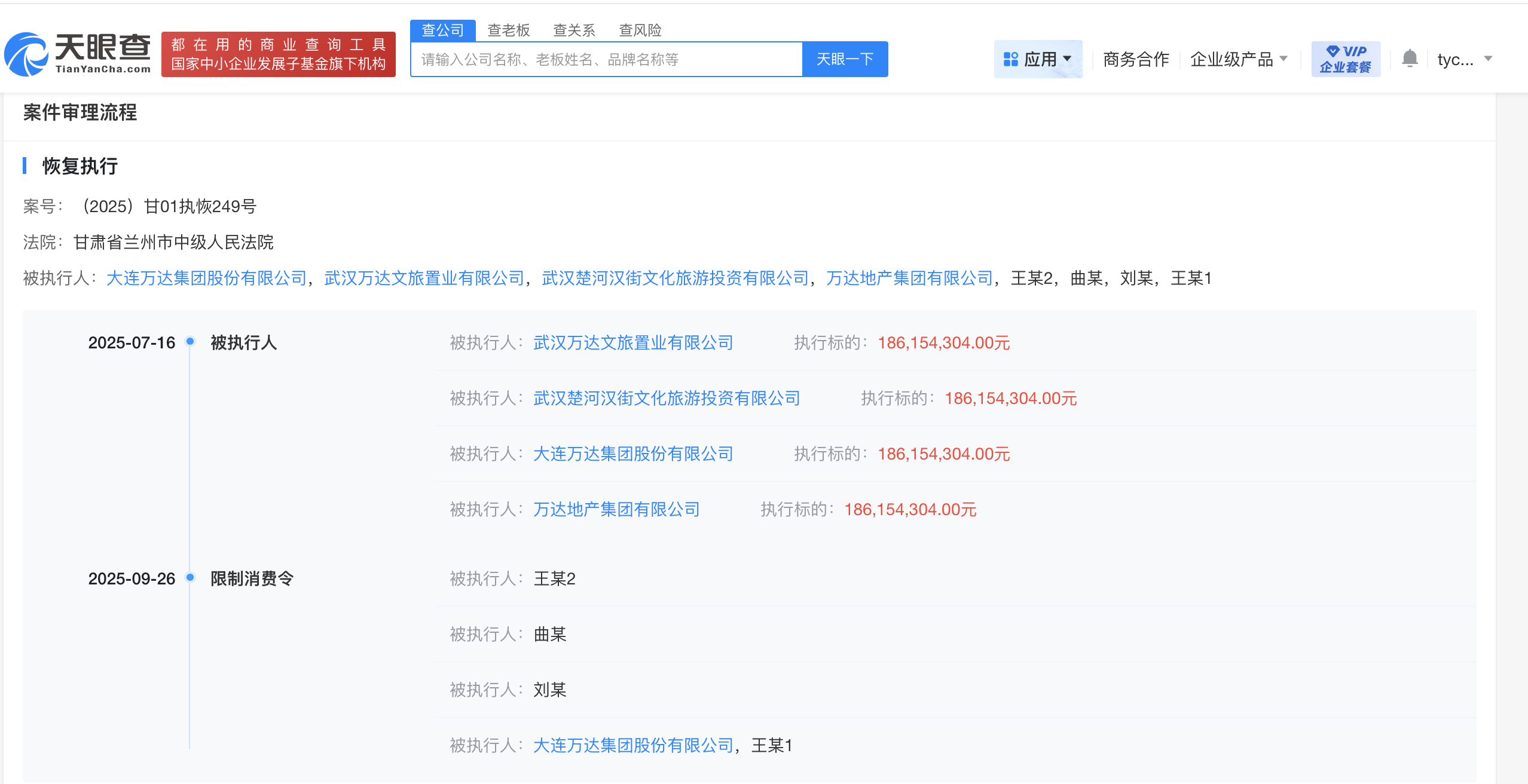The image size is (1528, 784).
Task: Toggle the 查公司 search tab
Action: [x=443, y=30]
